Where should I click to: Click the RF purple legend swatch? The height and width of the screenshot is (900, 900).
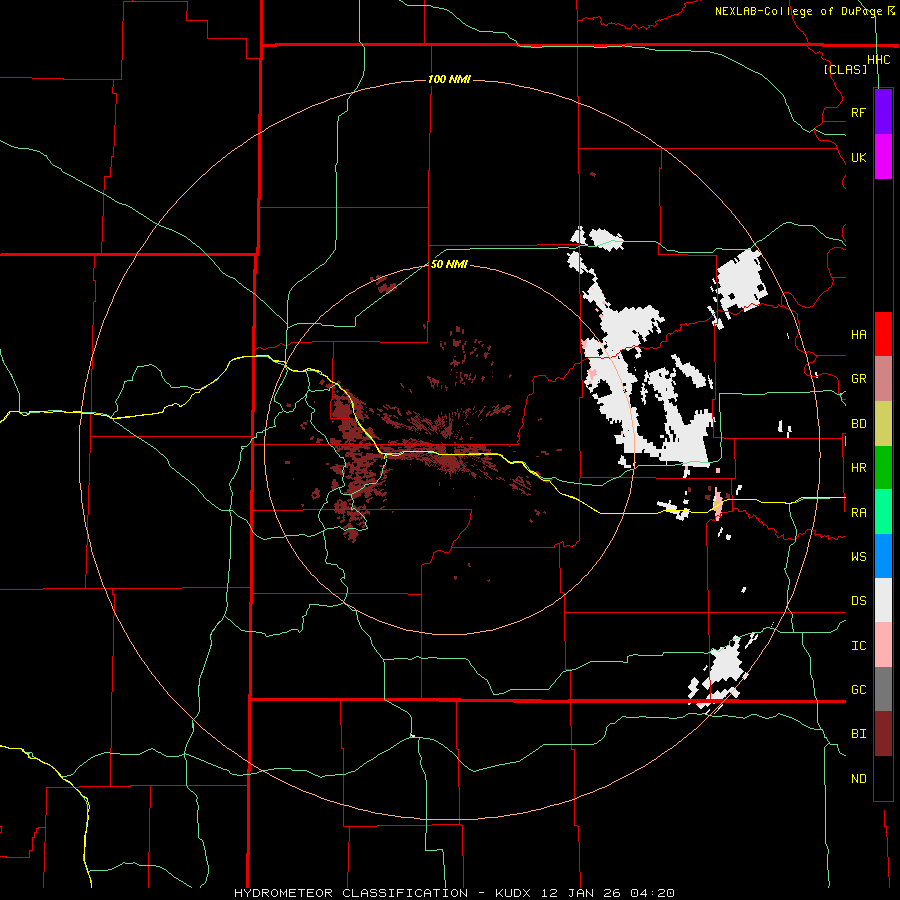click(883, 112)
